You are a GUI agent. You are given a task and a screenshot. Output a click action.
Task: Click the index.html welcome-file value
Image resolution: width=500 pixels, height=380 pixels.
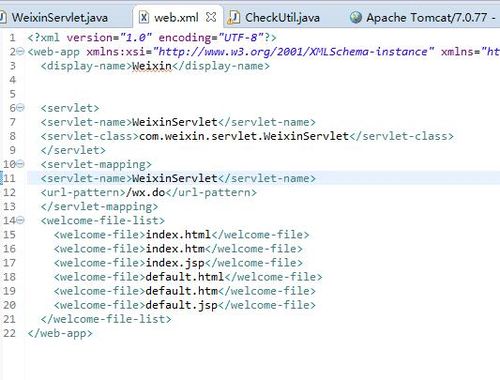click(178, 234)
